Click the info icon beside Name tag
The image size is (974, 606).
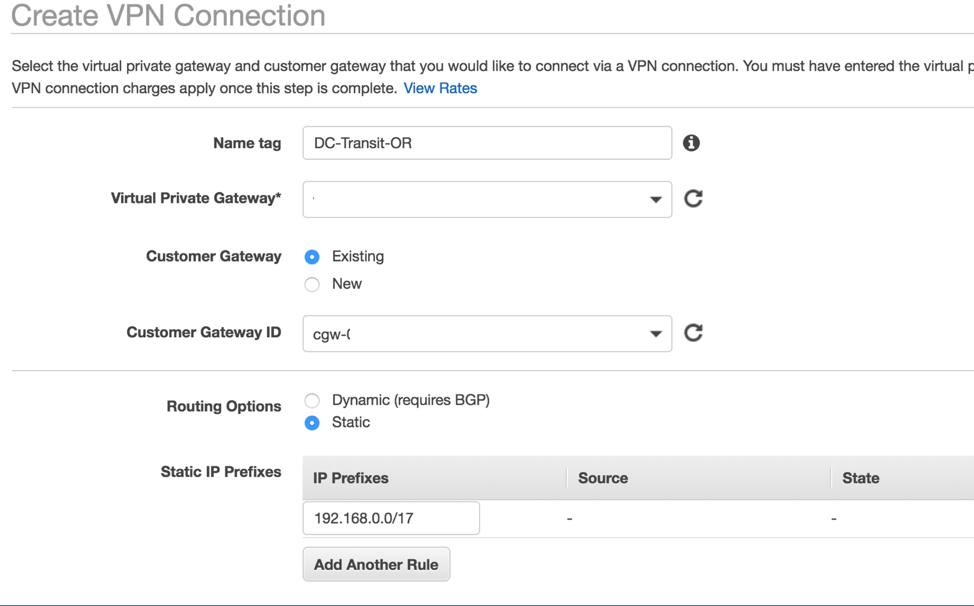[x=691, y=143]
